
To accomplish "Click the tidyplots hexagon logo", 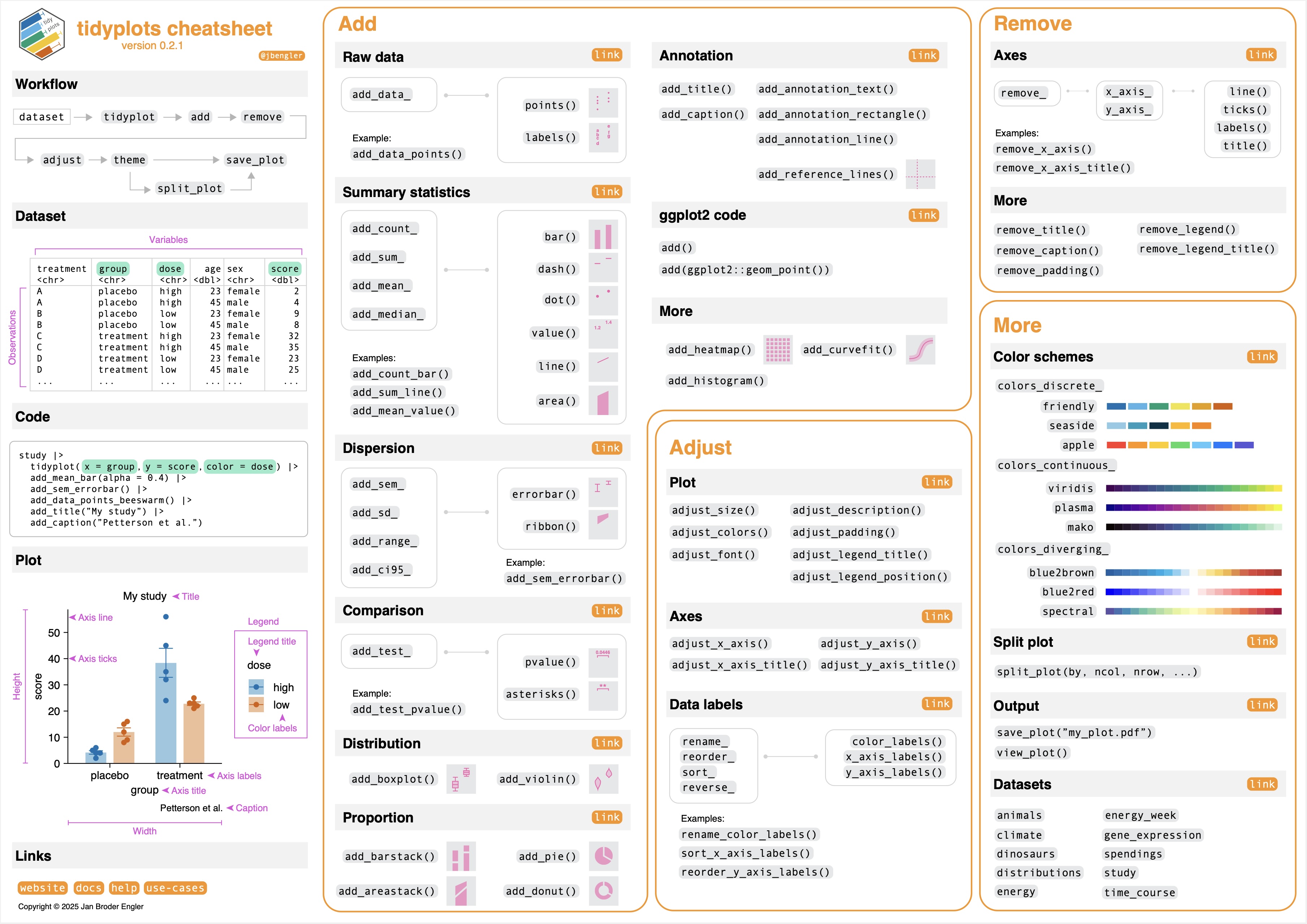I will pos(42,34).
